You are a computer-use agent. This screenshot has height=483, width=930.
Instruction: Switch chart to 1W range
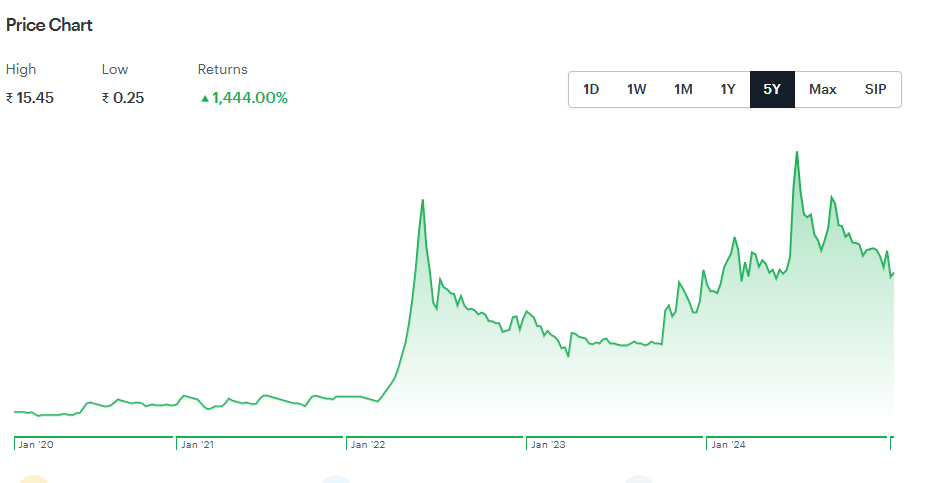(x=637, y=90)
